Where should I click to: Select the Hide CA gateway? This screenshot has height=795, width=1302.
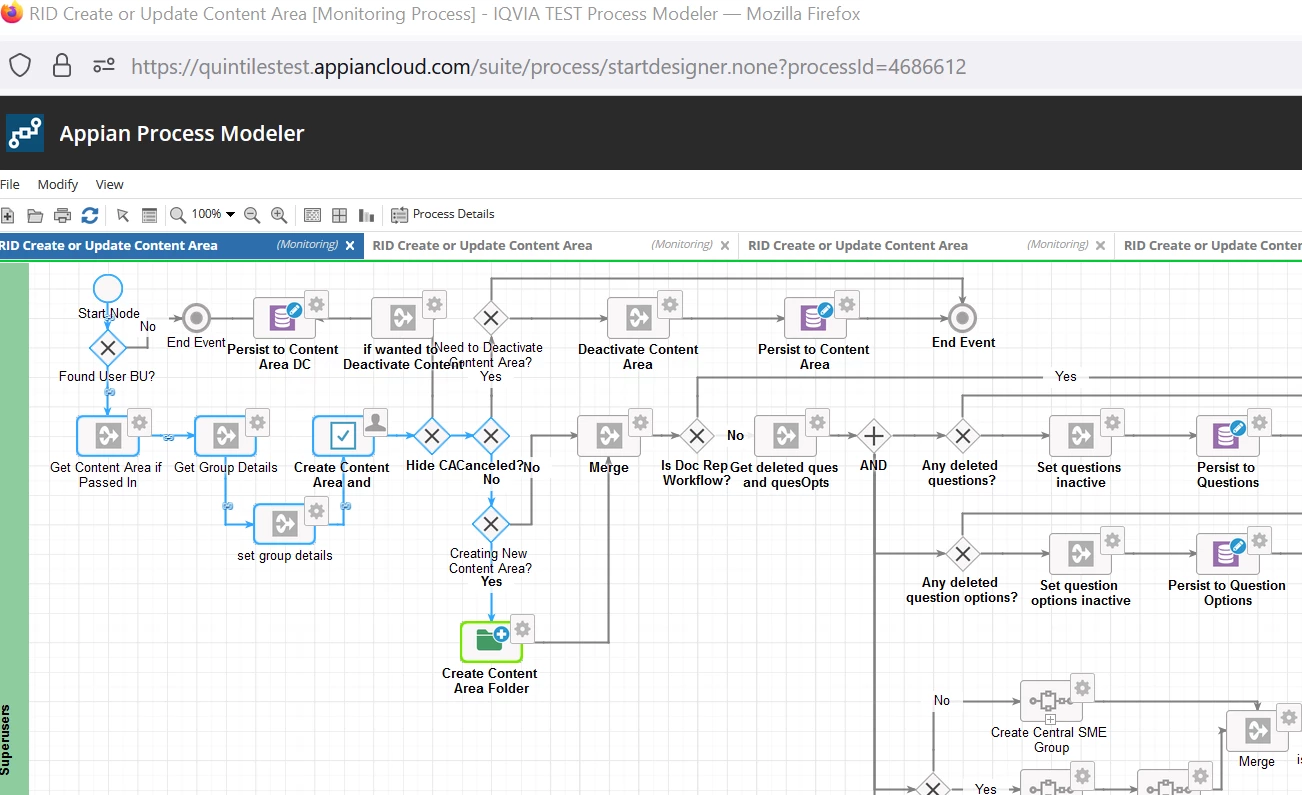(x=432, y=436)
